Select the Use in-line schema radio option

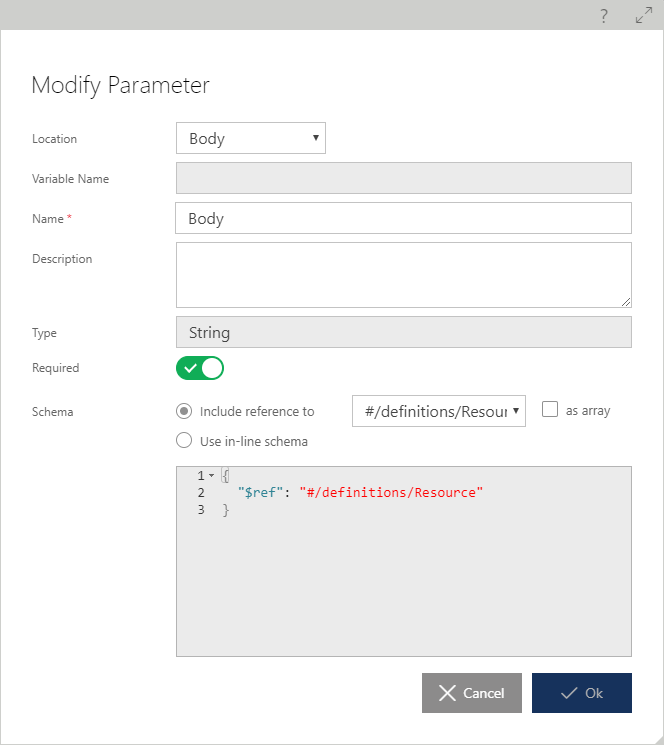click(184, 440)
